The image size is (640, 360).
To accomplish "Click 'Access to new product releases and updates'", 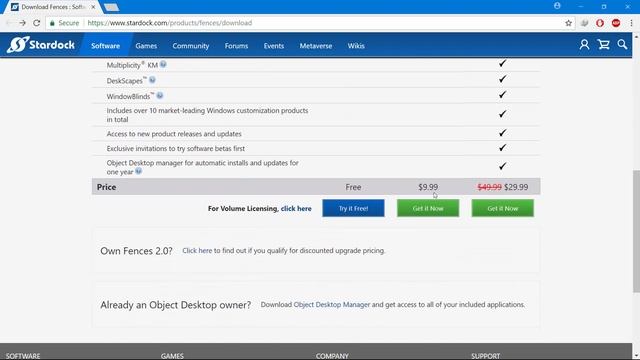I will point(174,134).
